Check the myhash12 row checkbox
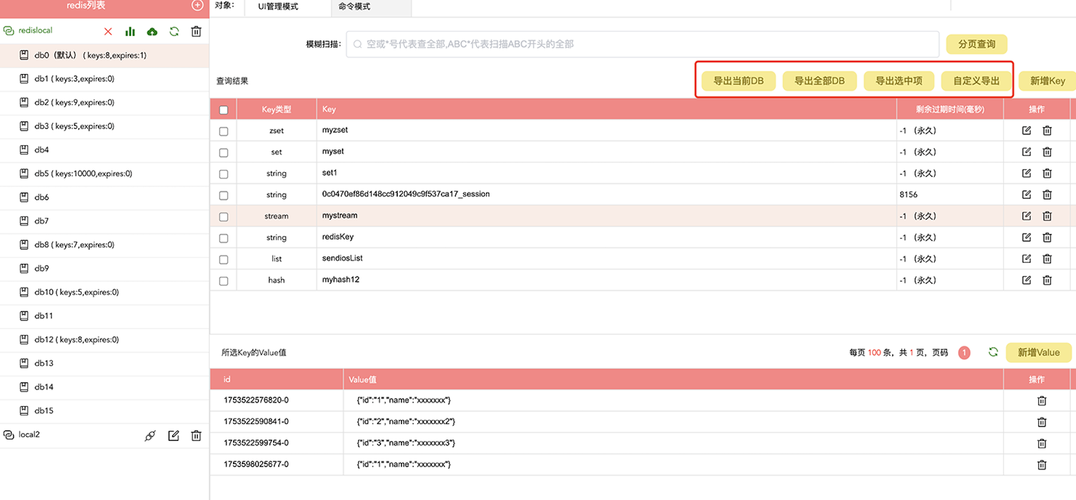Viewport: 1076px width, 500px height. 223,281
